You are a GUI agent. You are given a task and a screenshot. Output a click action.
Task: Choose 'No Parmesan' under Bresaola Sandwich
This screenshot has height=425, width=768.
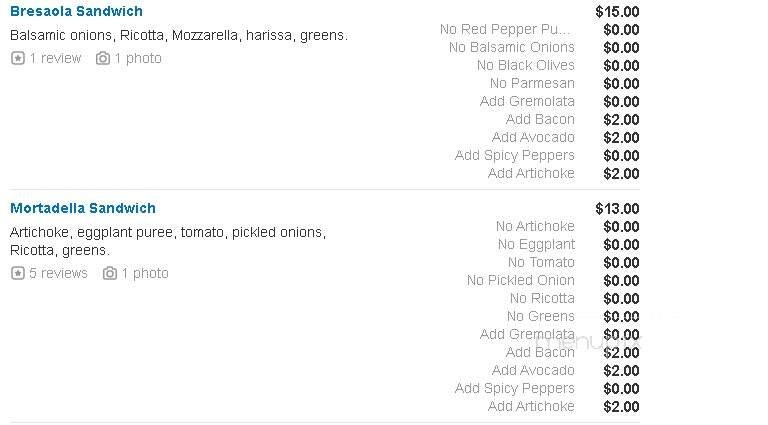[x=532, y=83]
